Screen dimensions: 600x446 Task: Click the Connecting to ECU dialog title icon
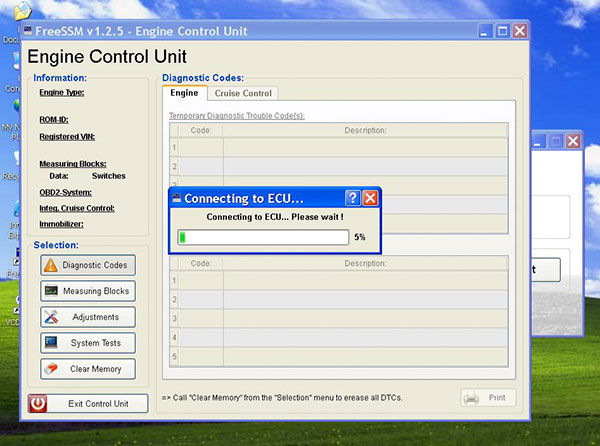(176, 198)
